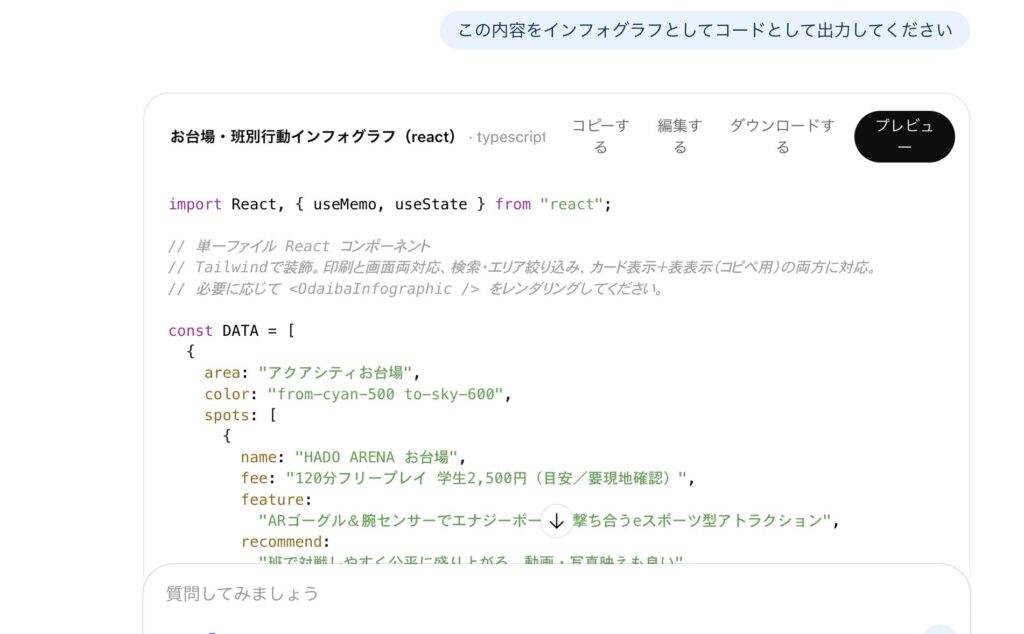
Task: Click the spots array key line
Action: pyautogui.click(x=240, y=415)
